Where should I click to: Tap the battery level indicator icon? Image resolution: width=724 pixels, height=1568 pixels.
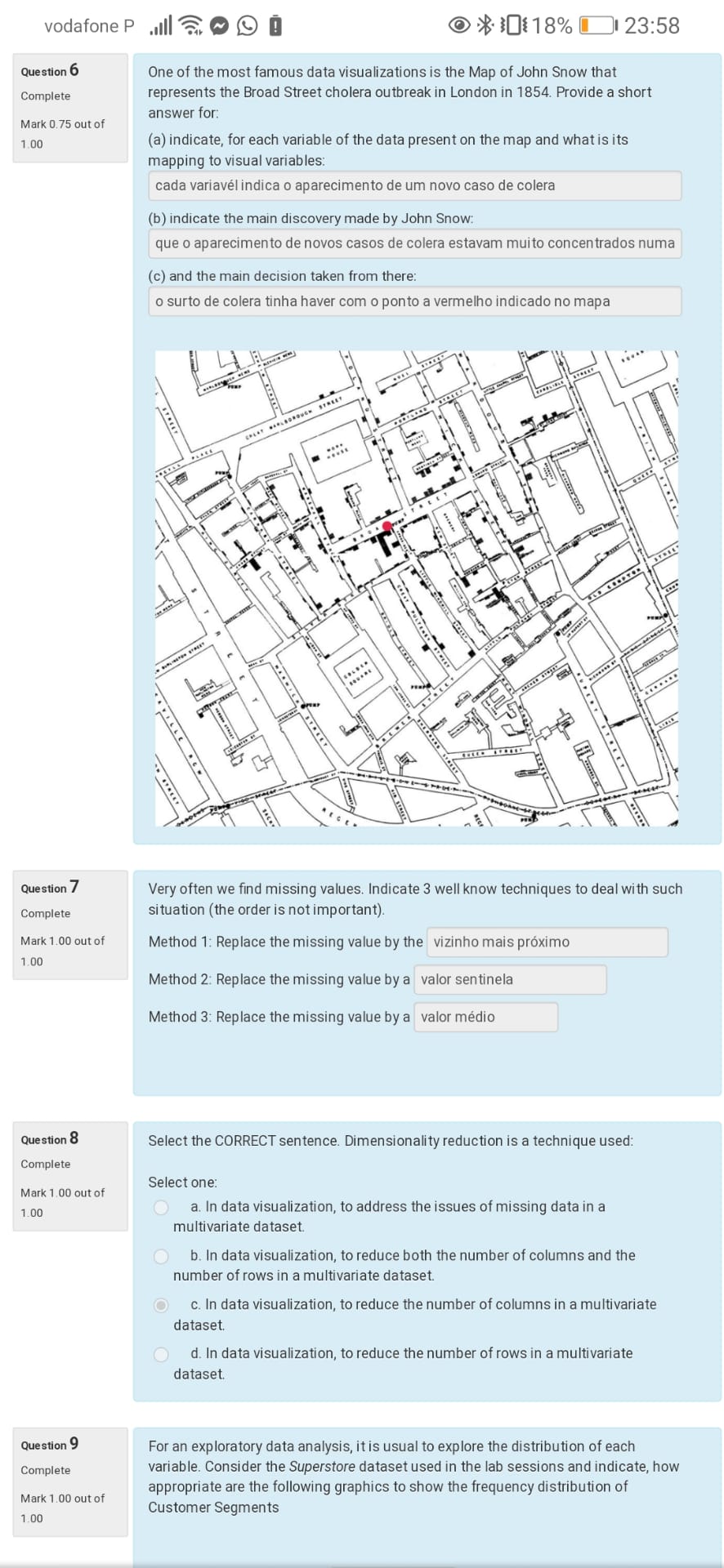click(597, 25)
